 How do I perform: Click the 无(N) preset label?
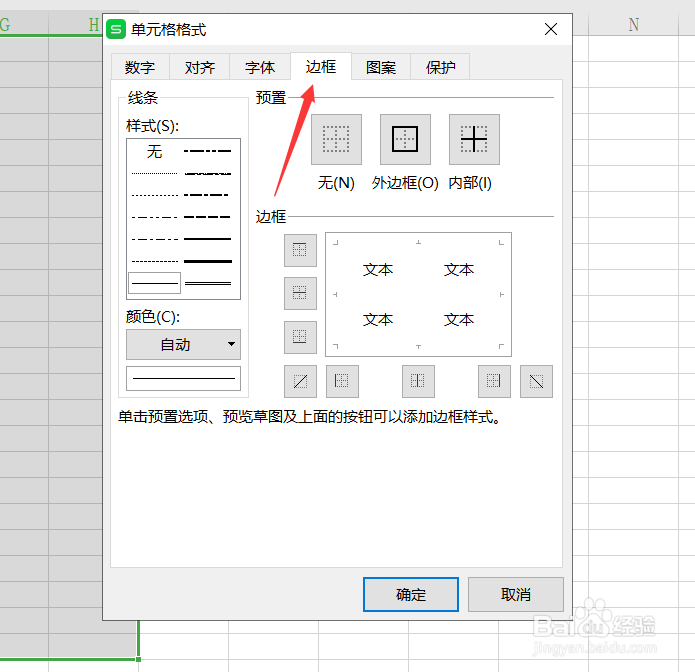coord(336,183)
